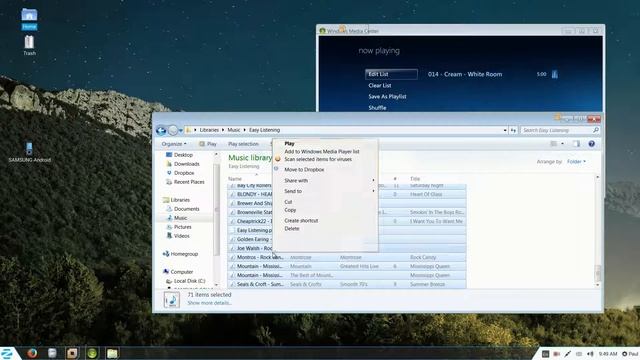Select the Cheaptrick22 file row
This screenshot has height=360, width=640.
coord(347,221)
